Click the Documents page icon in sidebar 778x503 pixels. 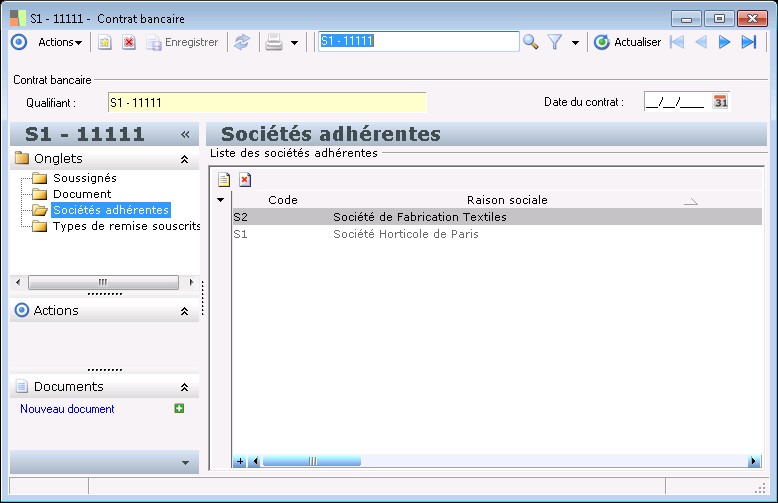[22, 386]
